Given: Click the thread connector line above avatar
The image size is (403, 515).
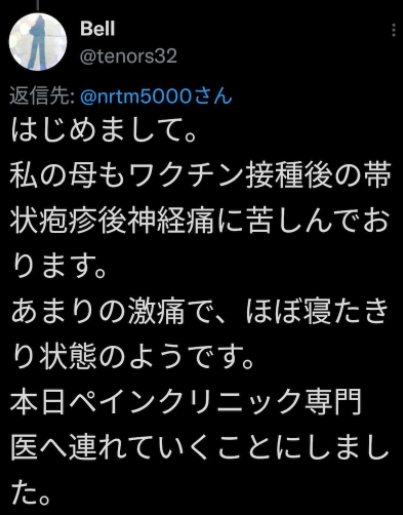Looking at the screenshot, I should click(38, 5).
